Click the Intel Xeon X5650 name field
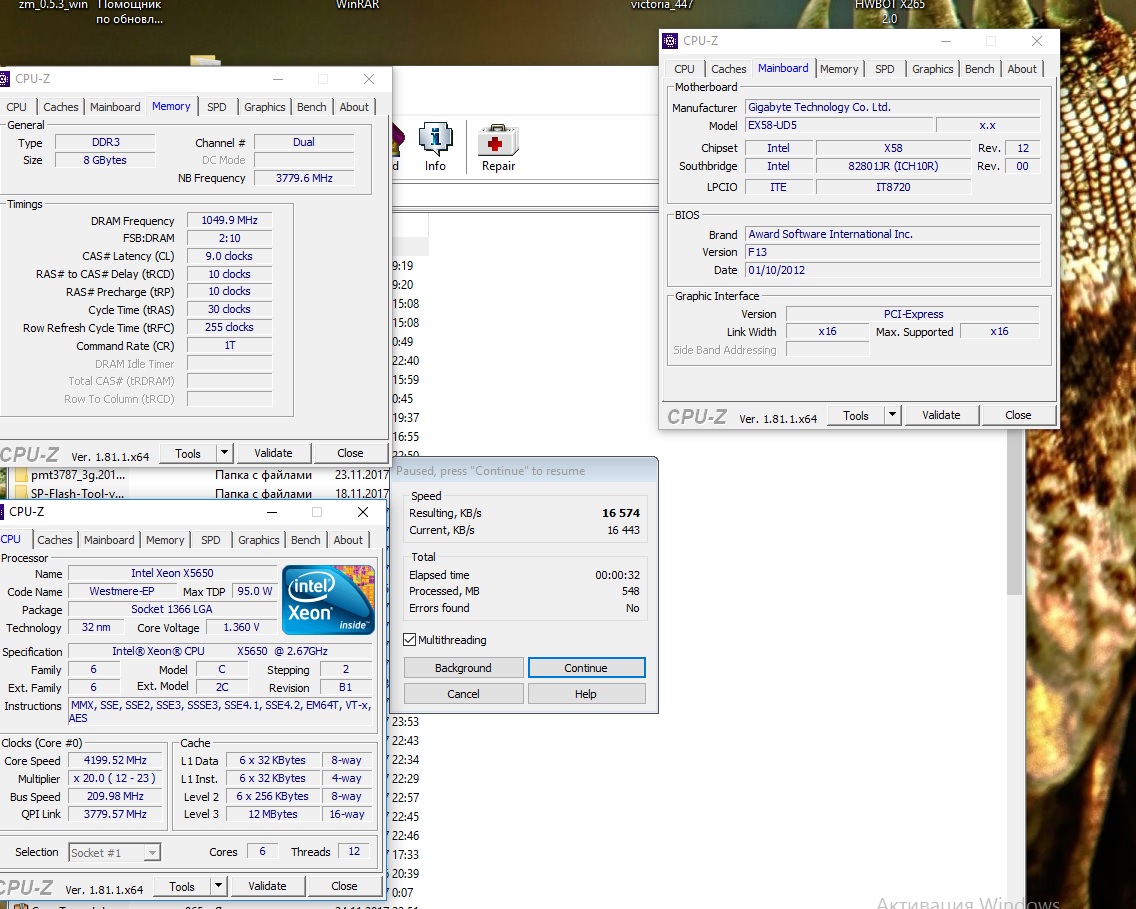The width and height of the screenshot is (1136, 909). click(x=172, y=573)
